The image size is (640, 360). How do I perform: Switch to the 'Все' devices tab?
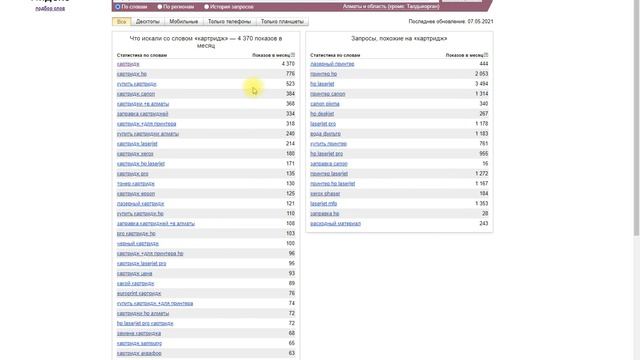click(122, 22)
